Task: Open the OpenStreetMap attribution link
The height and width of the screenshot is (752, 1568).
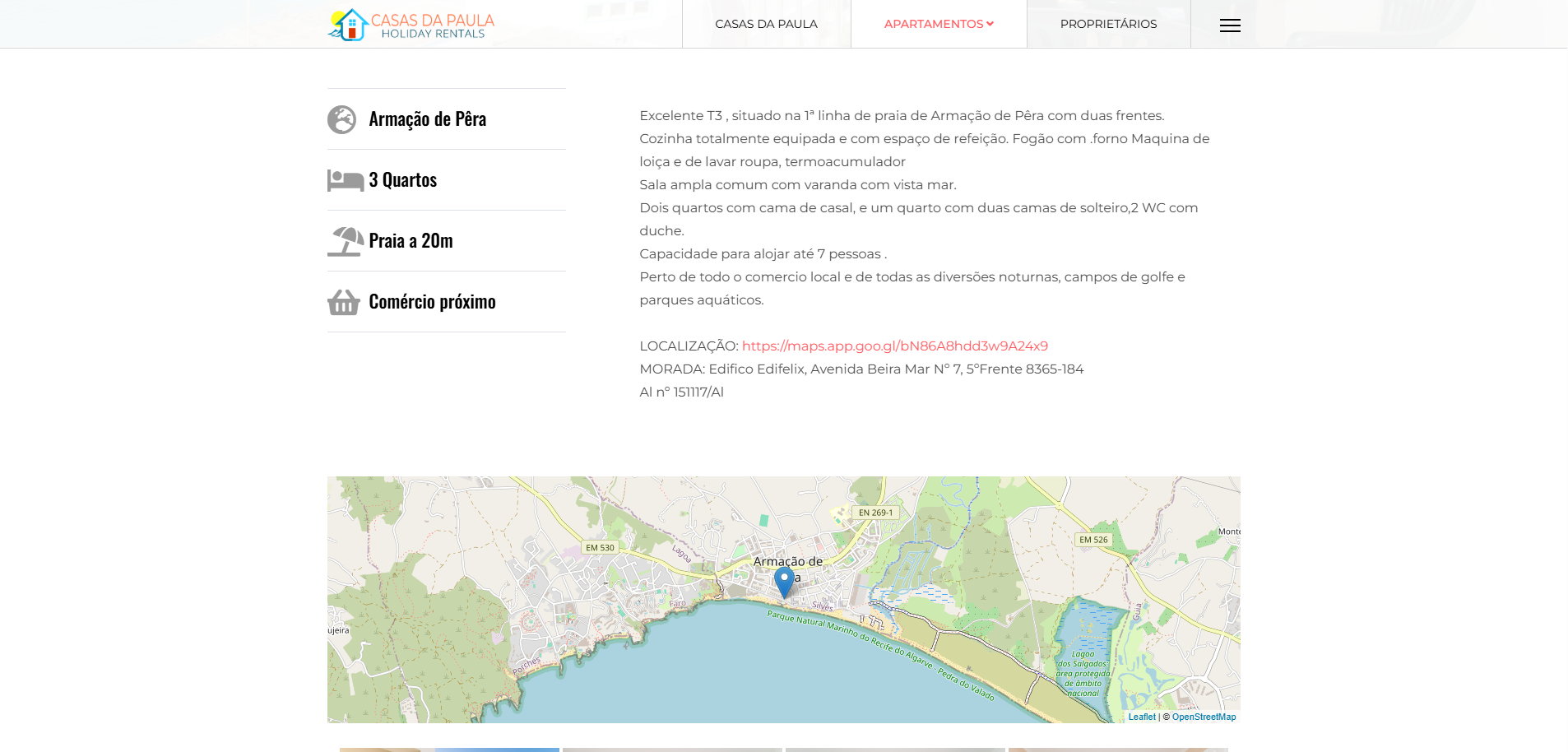Action: [1204, 717]
